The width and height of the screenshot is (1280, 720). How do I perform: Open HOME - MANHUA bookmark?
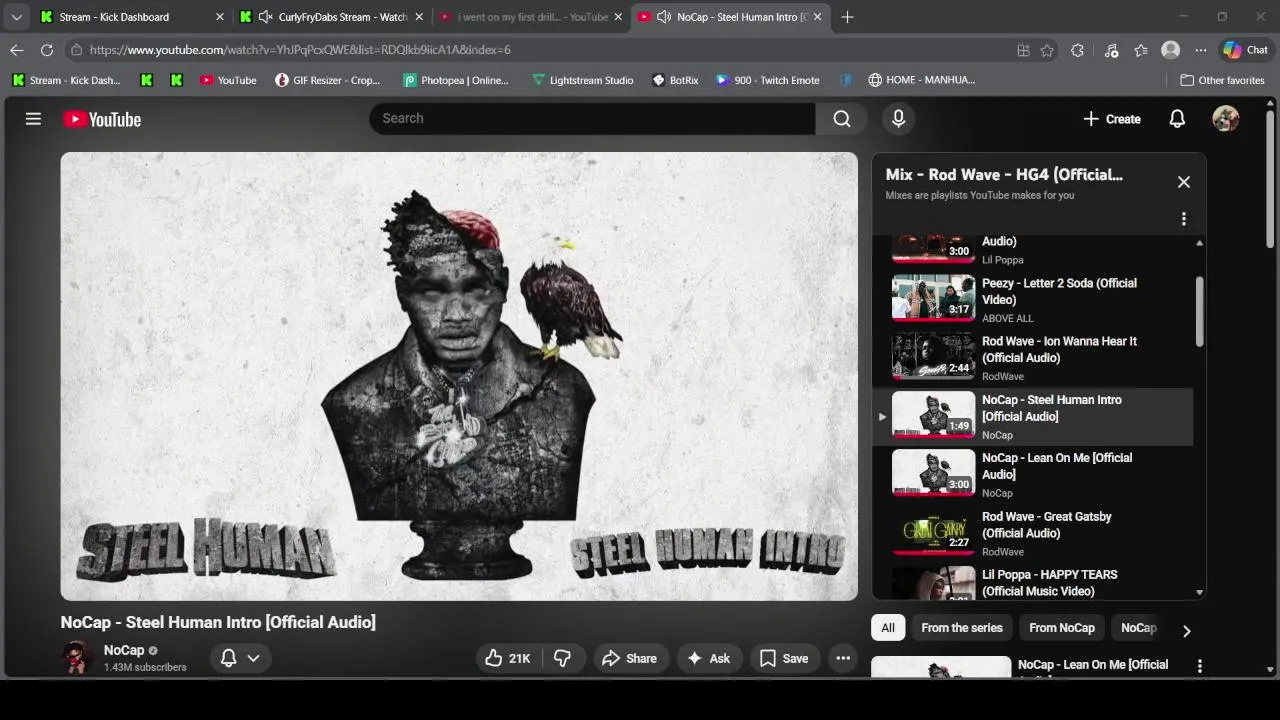tap(921, 80)
